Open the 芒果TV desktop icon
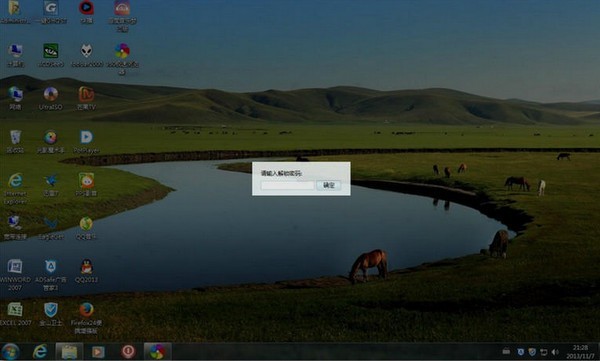This screenshot has height=361, width=600. pos(86,98)
